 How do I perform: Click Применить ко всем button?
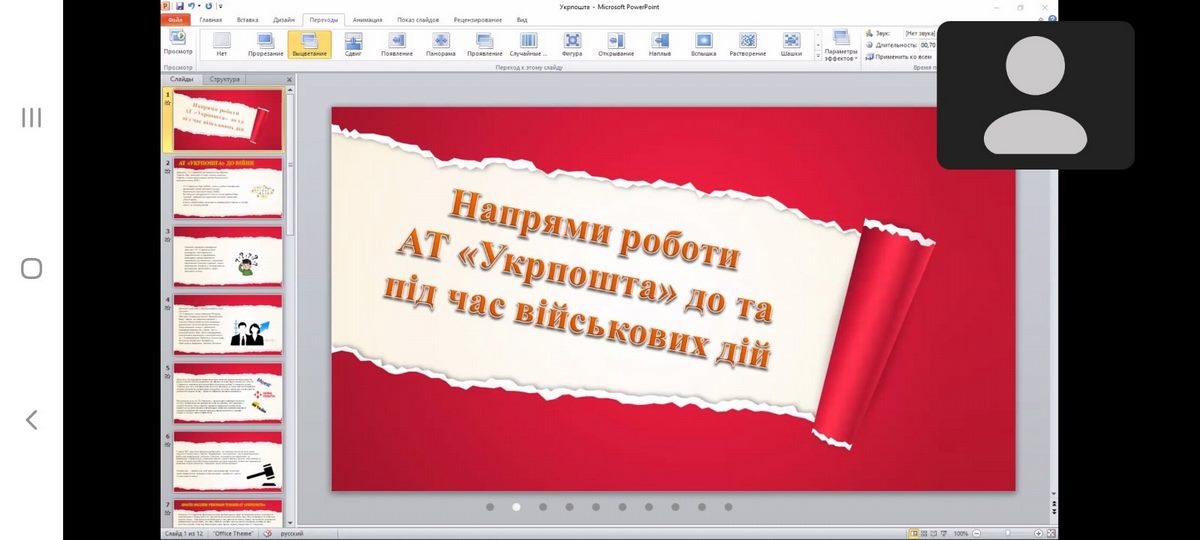(x=903, y=57)
